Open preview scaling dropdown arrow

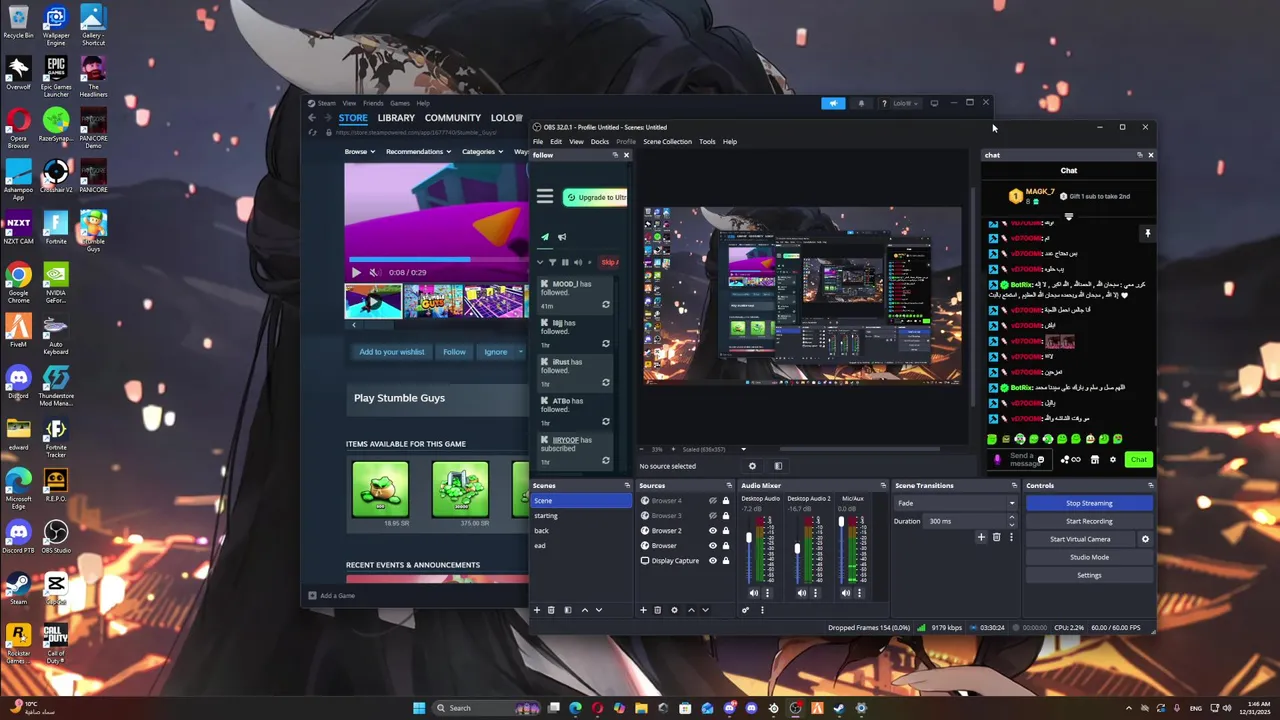pyautogui.click(x=743, y=449)
